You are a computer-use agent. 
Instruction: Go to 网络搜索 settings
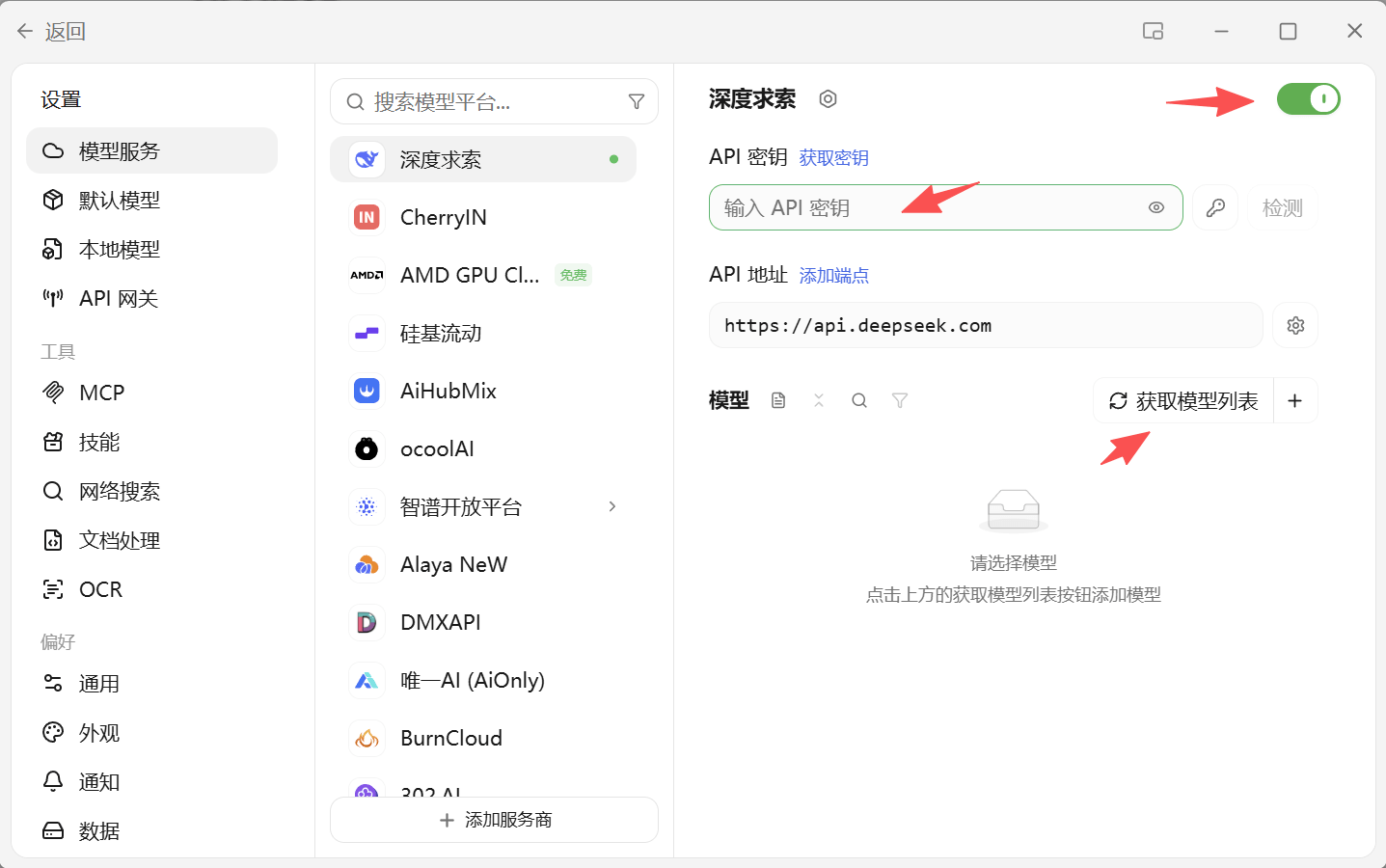151,491
